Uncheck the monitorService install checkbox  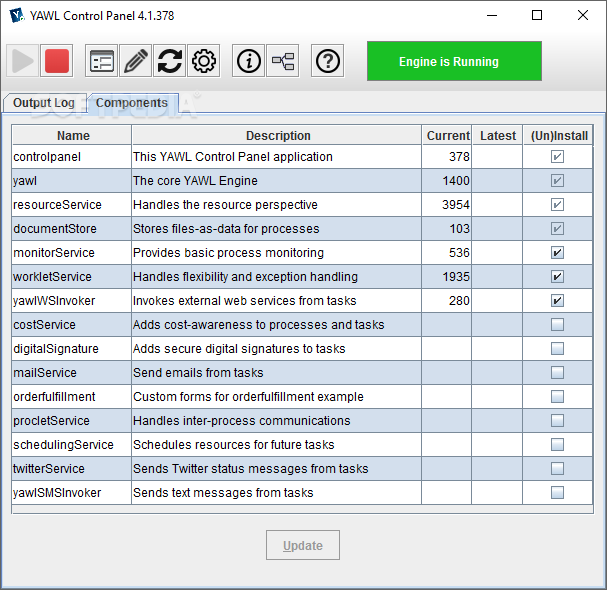pyautogui.click(x=557, y=253)
